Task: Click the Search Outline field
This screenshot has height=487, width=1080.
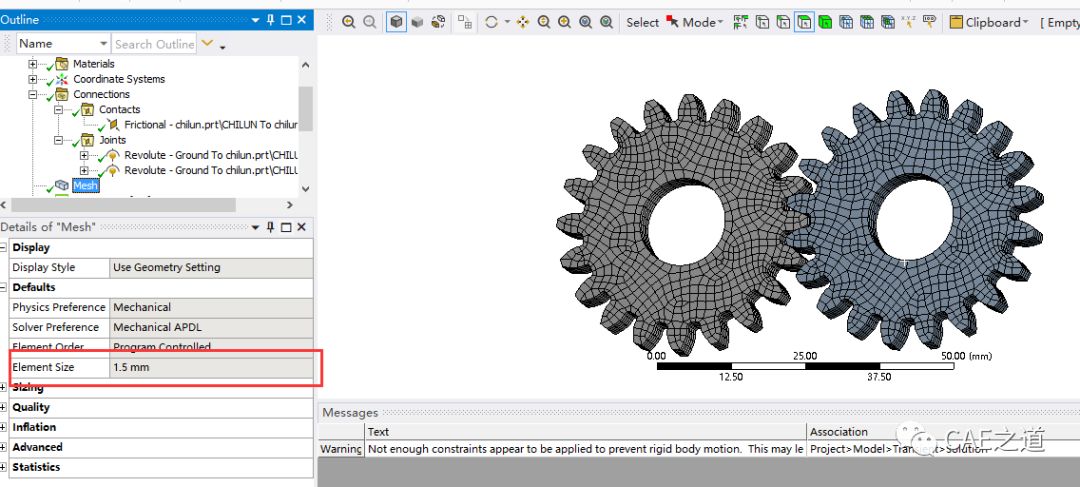Action: coord(154,43)
